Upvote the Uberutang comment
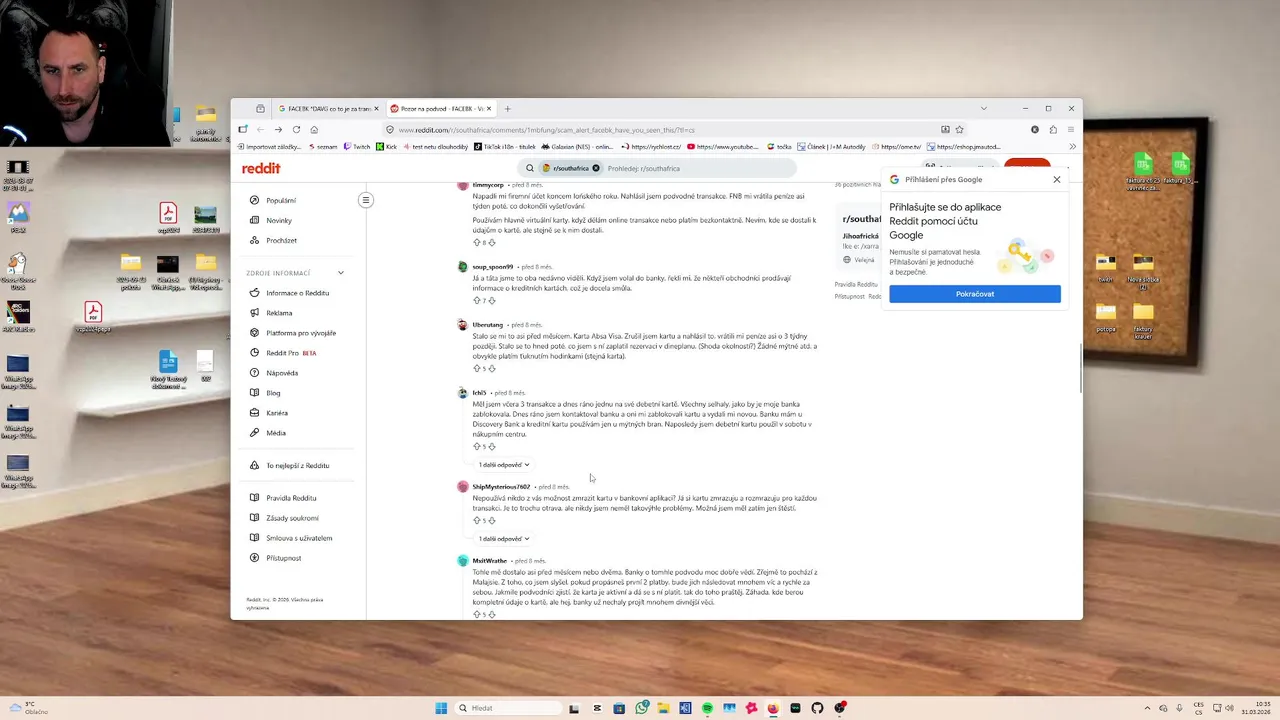The image size is (1280, 720). [477, 368]
